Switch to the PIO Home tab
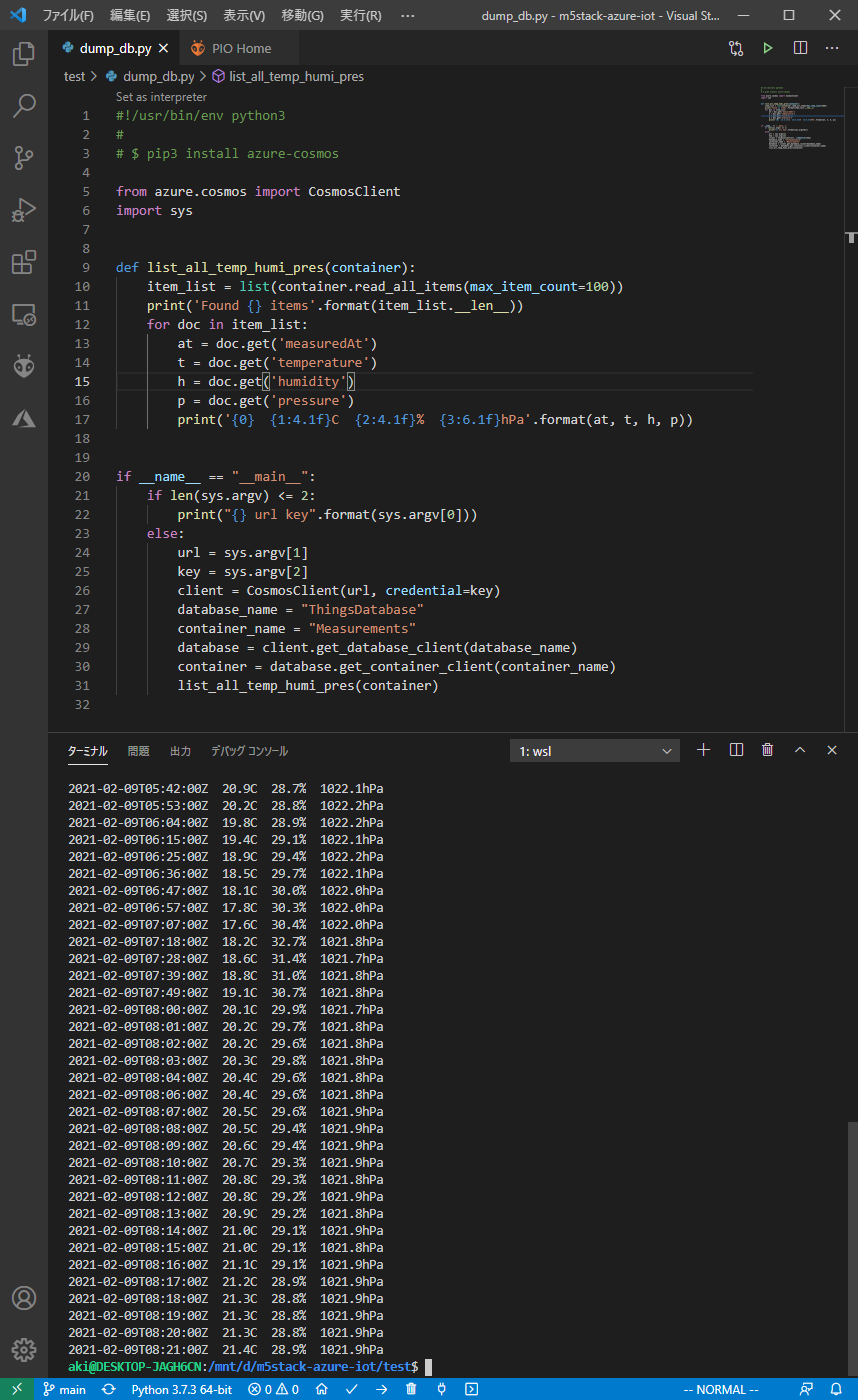 tap(241, 48)
